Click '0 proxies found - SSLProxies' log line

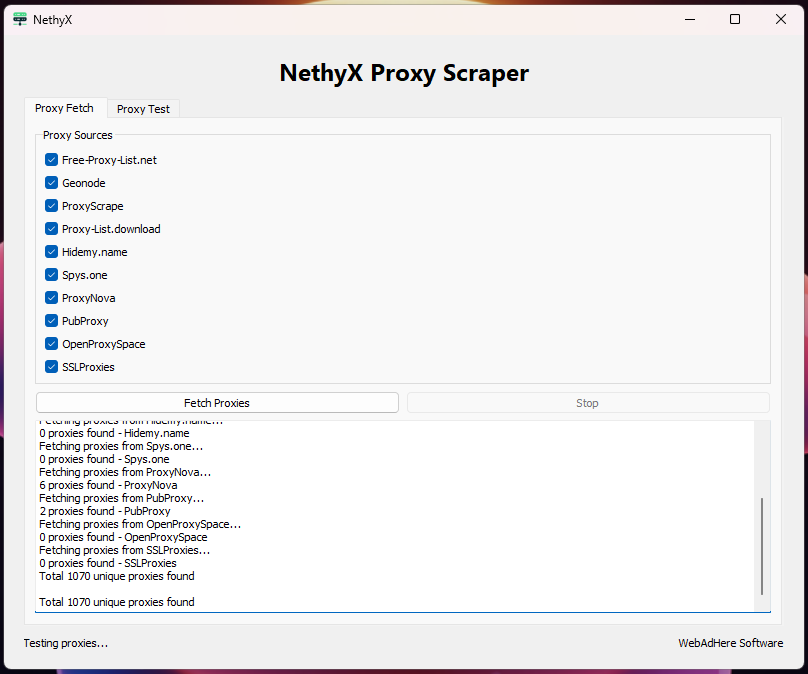(108, 563)
